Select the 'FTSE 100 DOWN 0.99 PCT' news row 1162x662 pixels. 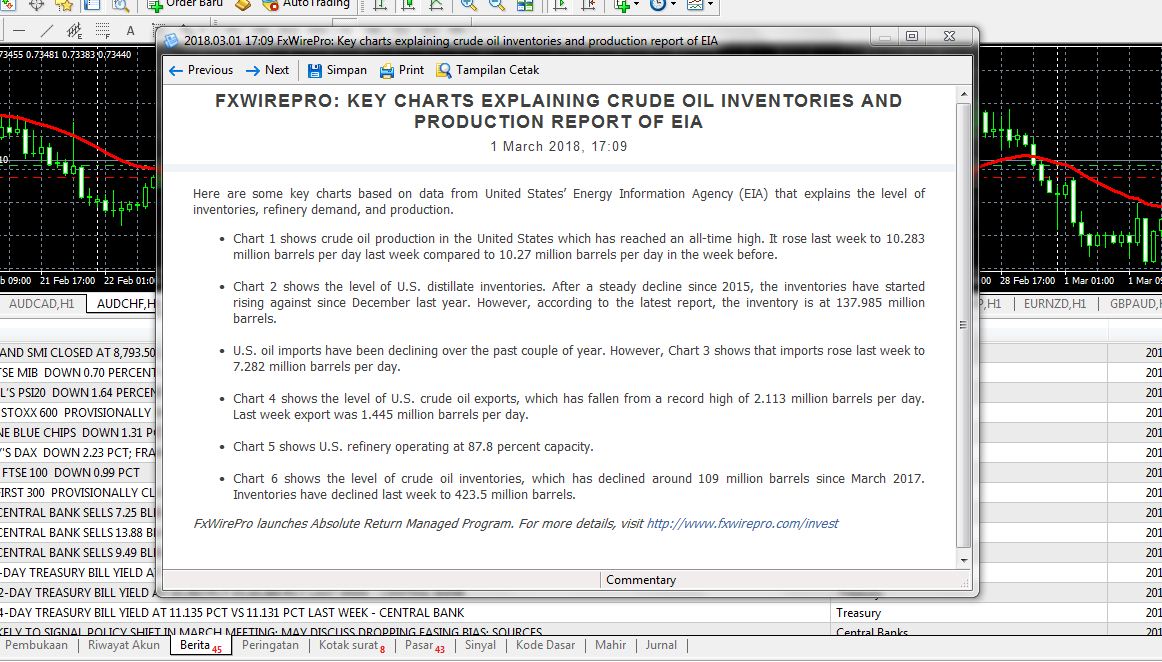click(x=78, y=472)
